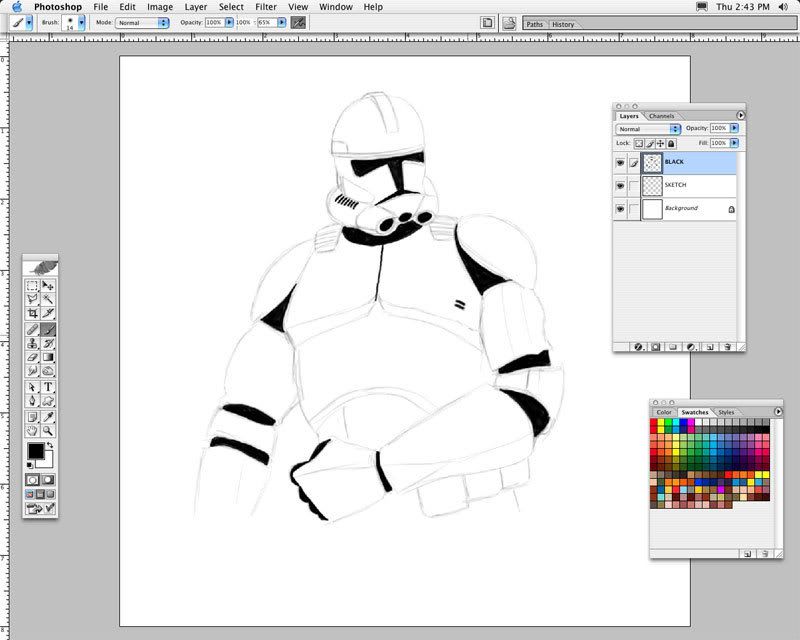Select the Healing Brush tool
This screenshot has height=640, width=800.
[x=32, y=330]
